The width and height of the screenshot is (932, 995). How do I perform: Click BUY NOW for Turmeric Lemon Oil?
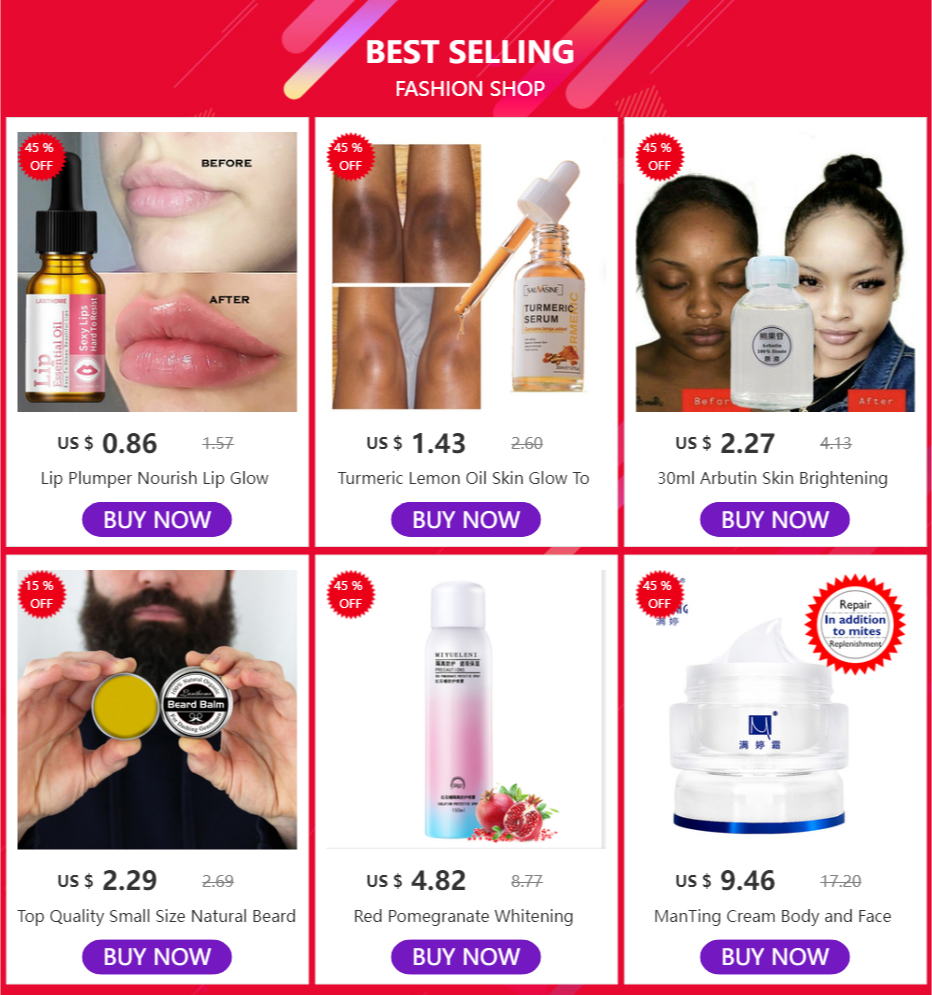point(466,520)
